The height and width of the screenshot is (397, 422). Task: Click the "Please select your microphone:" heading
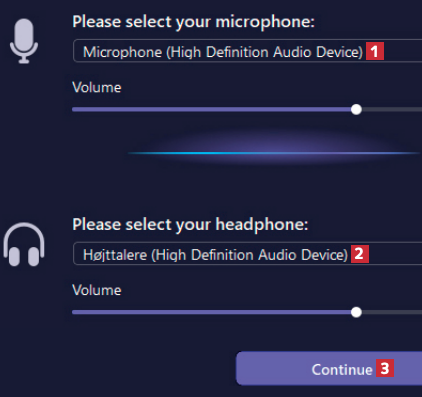coord(193,22)
